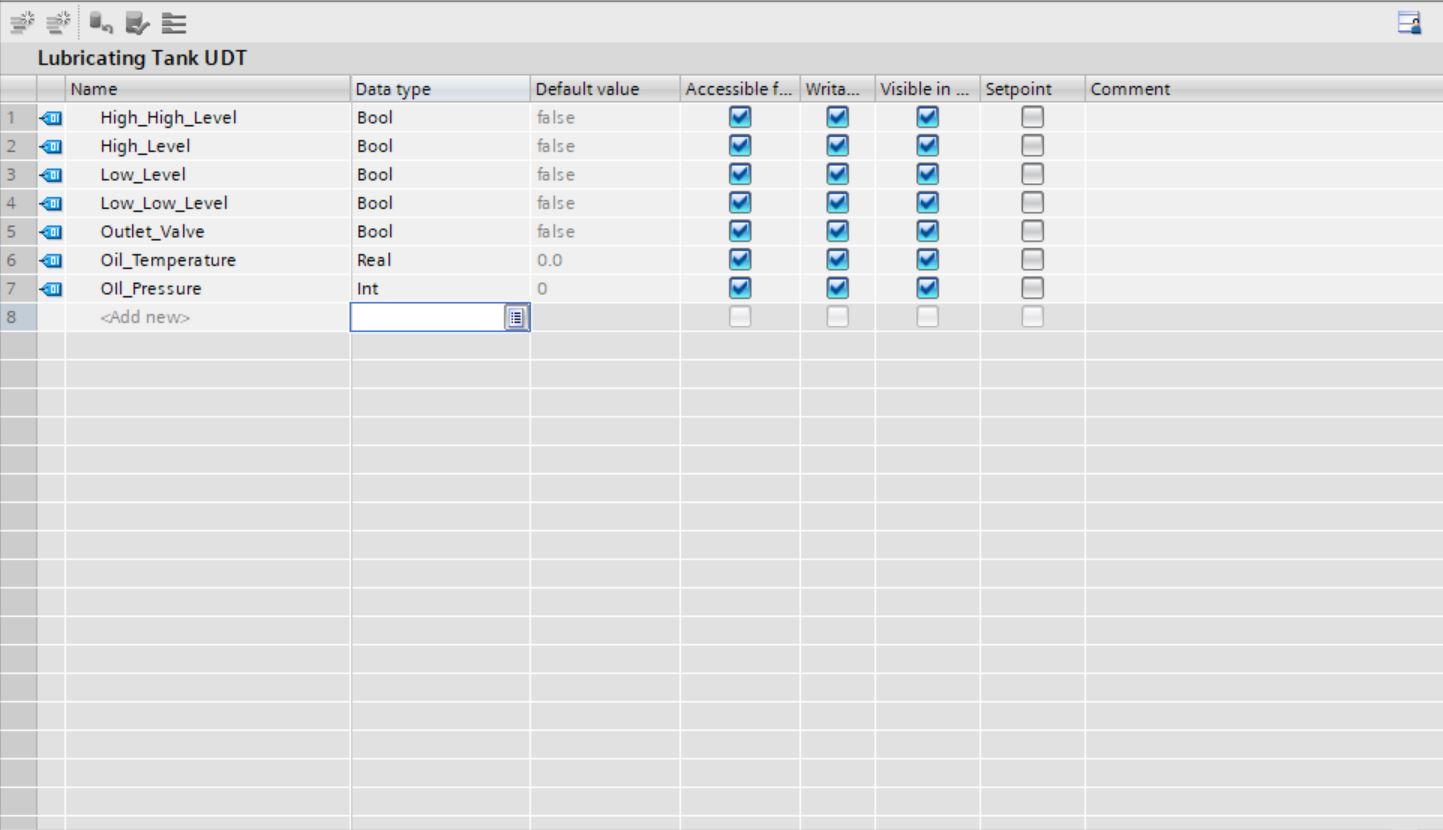
Task: Click the Name column header
Action: tap(208, 89)
